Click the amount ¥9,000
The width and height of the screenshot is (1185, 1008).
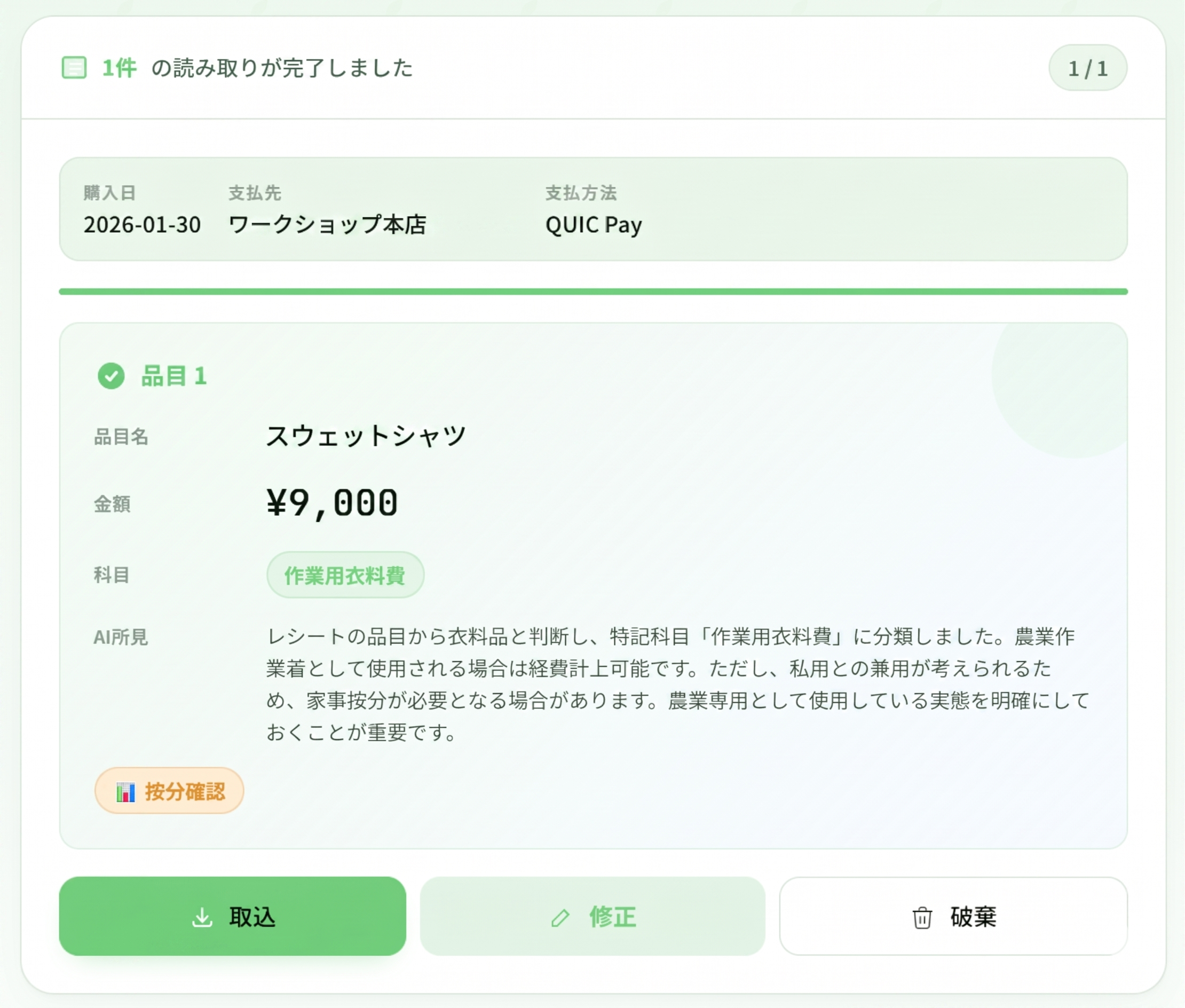pos(332,503)
